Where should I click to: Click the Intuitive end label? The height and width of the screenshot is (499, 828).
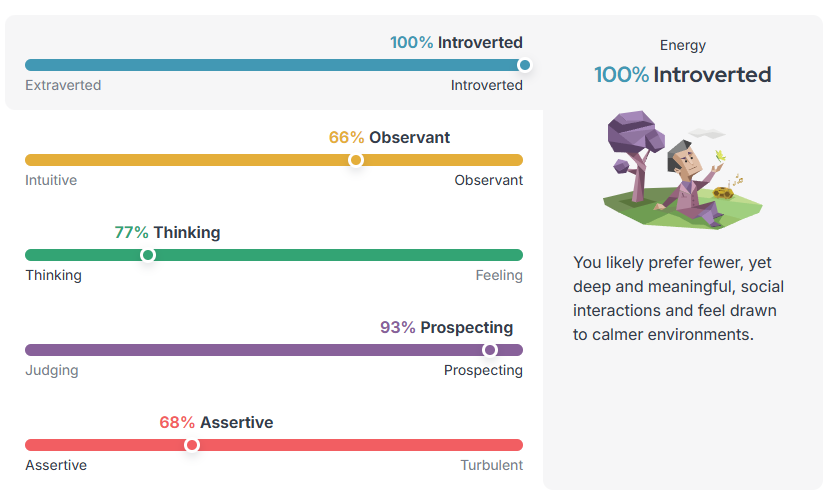(x=51, y=180)
